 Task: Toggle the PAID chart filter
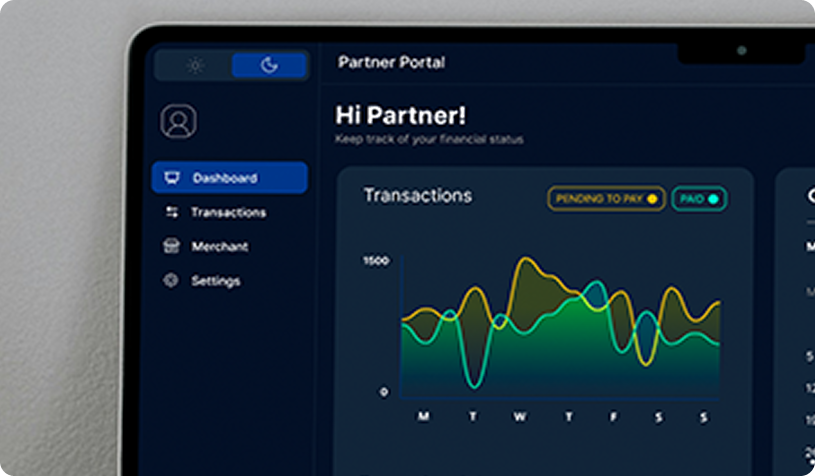[699, 199]
